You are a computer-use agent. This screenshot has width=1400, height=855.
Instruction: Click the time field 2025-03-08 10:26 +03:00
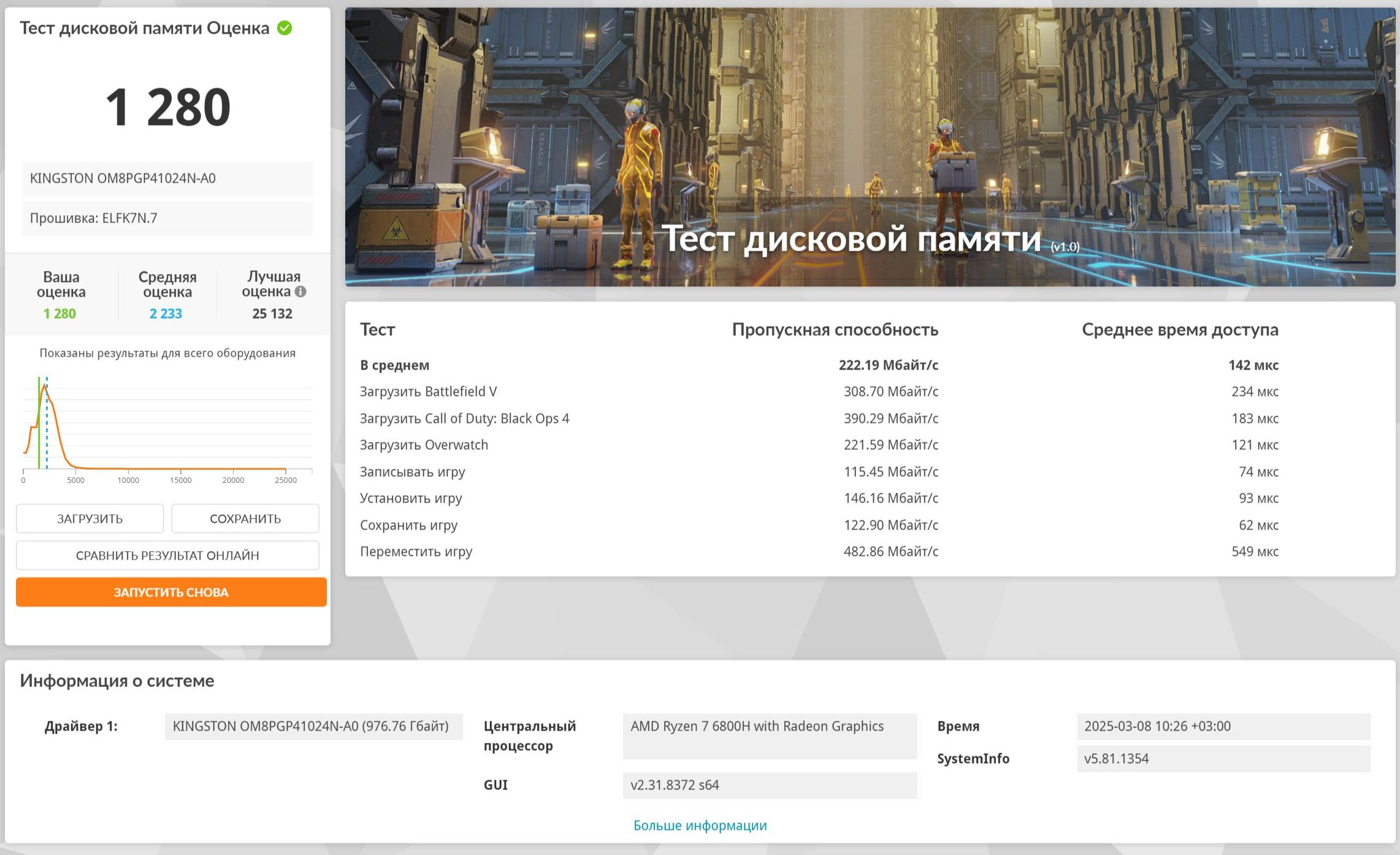[1223, 726]
